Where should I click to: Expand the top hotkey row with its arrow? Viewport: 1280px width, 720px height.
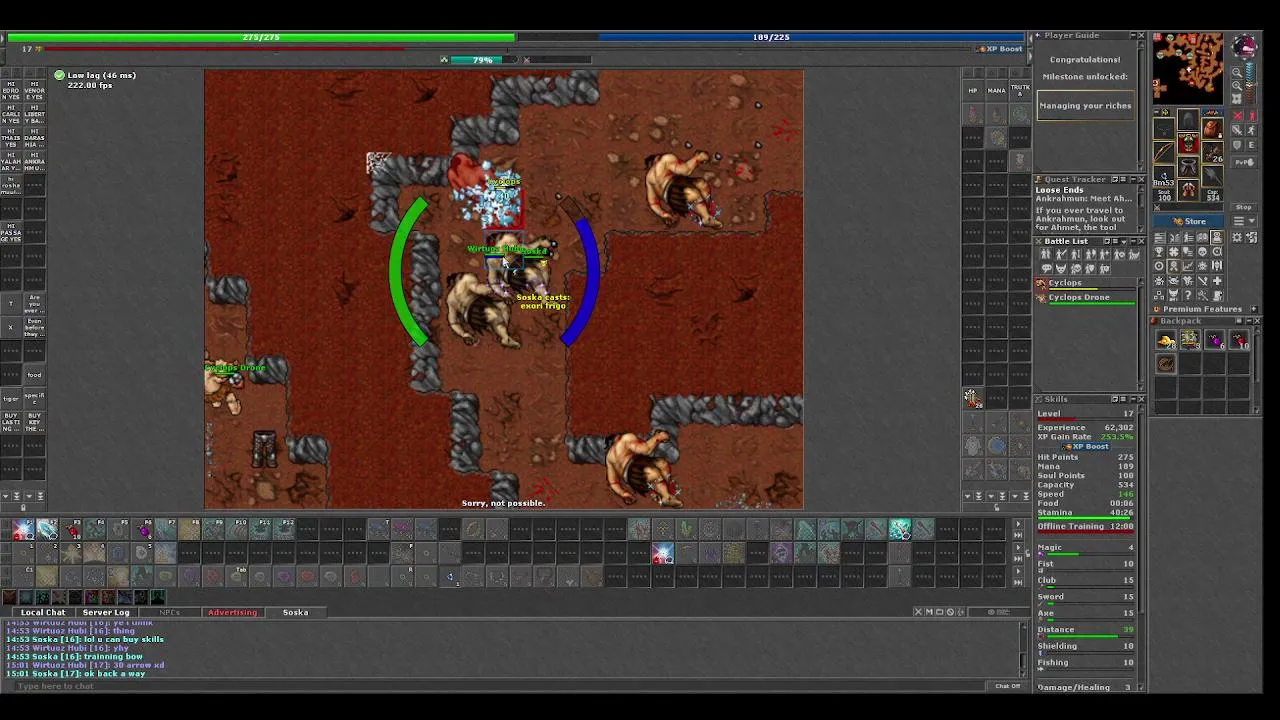[1018, 523]
